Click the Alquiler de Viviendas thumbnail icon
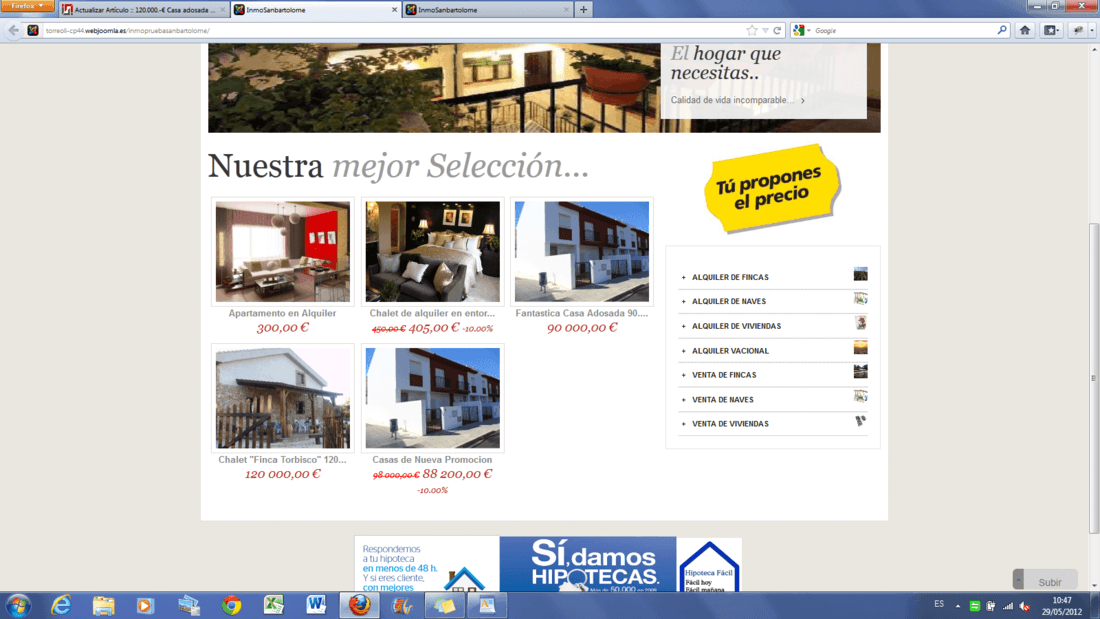Image resolution: width=1100 pixels, height=619 pixels. click(860, 323)
